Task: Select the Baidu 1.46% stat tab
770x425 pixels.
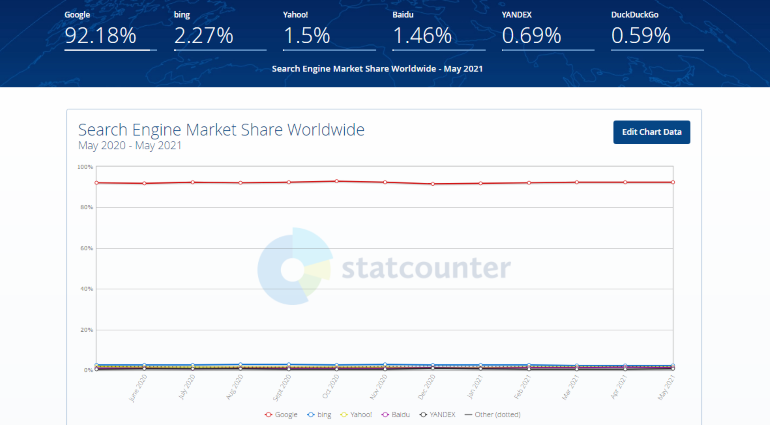Action: [439, 30]
